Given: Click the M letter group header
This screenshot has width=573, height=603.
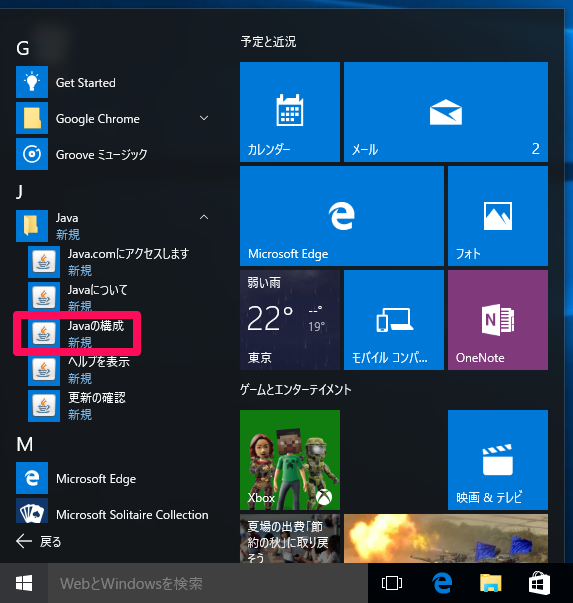Looking at the screenshot, I should tap(25, 444).
